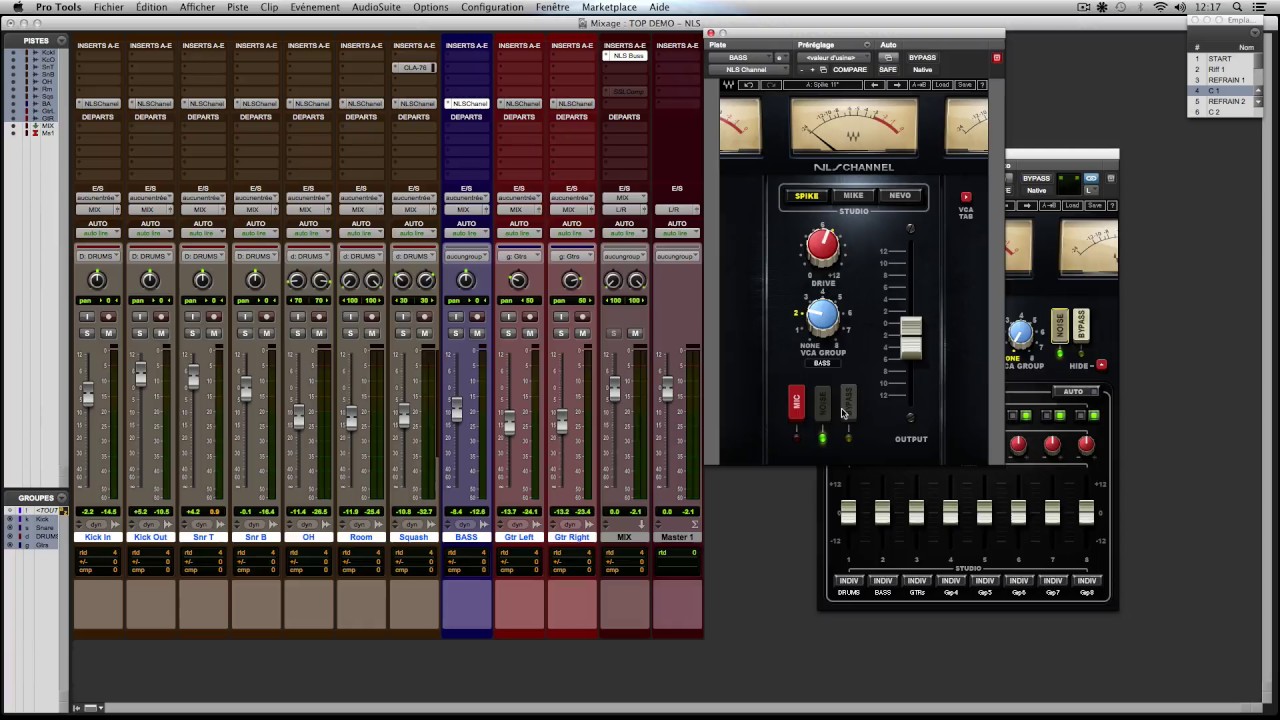1280x720 pixels.
Task: Open the Kick In group assignment D: DRUMS dropdown
Action: click(x=97, y=257)
